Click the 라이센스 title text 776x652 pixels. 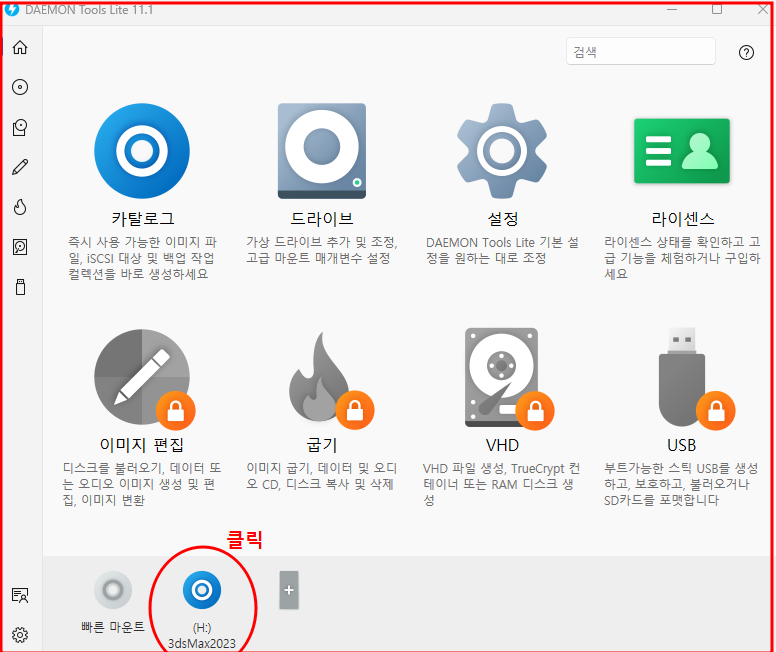pos(682,218)
